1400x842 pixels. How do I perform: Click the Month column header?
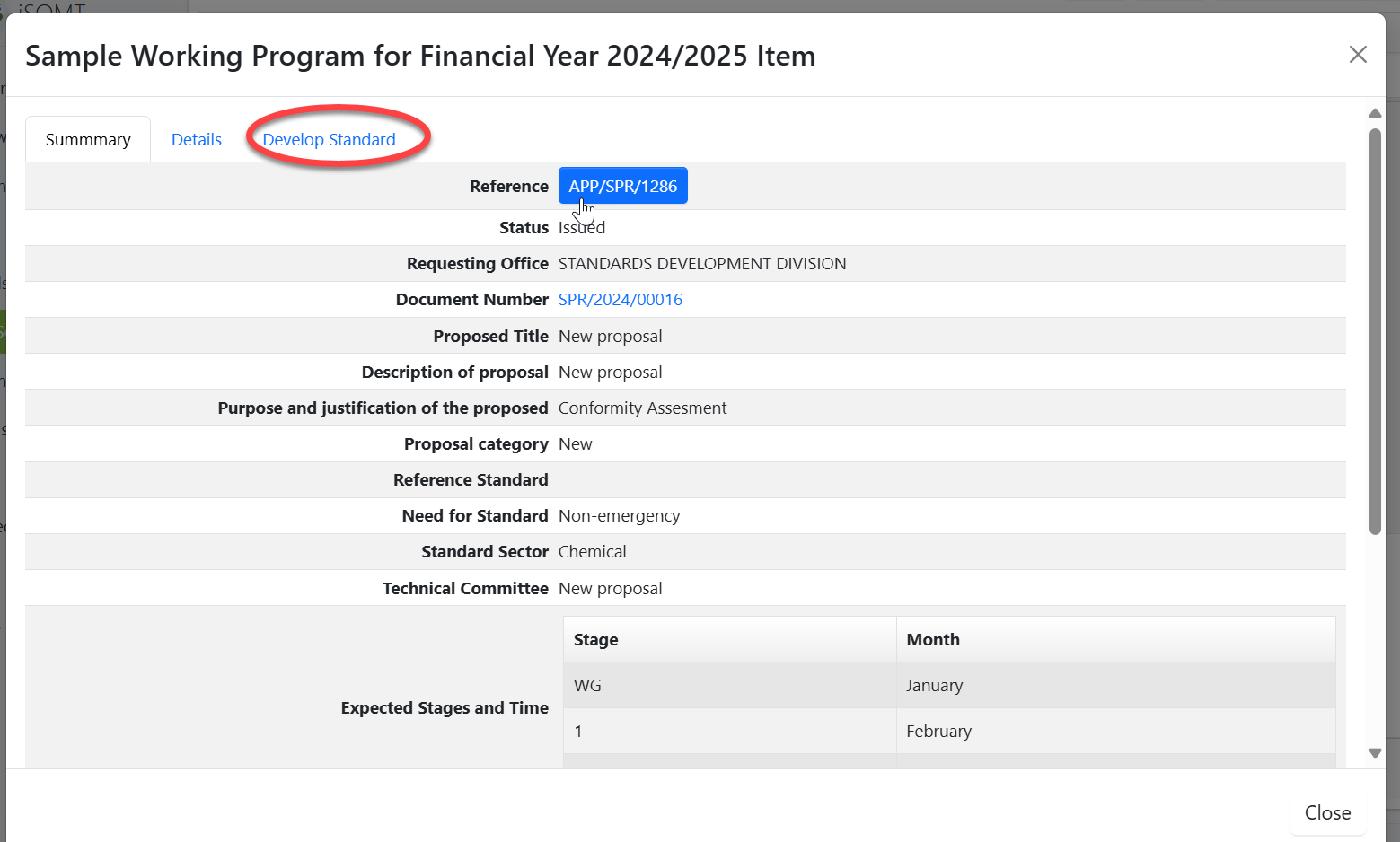tap(933, 640)
